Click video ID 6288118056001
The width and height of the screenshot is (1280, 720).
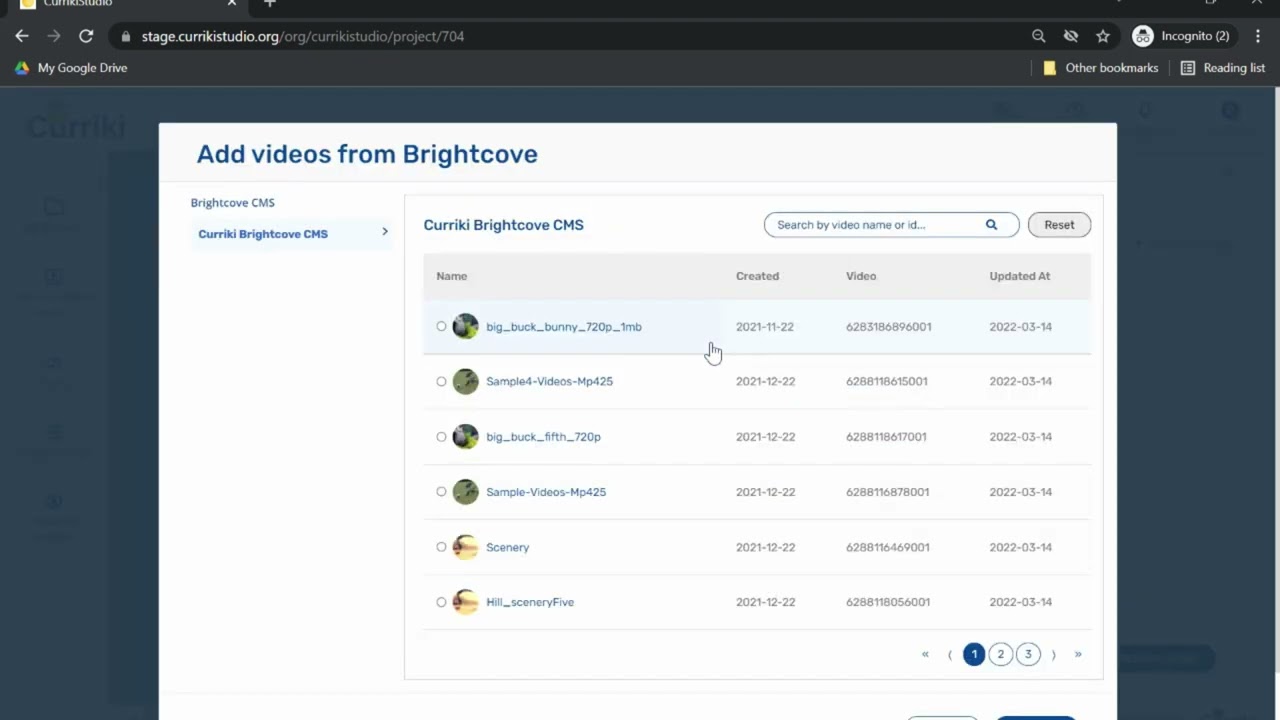pos(888,603)
